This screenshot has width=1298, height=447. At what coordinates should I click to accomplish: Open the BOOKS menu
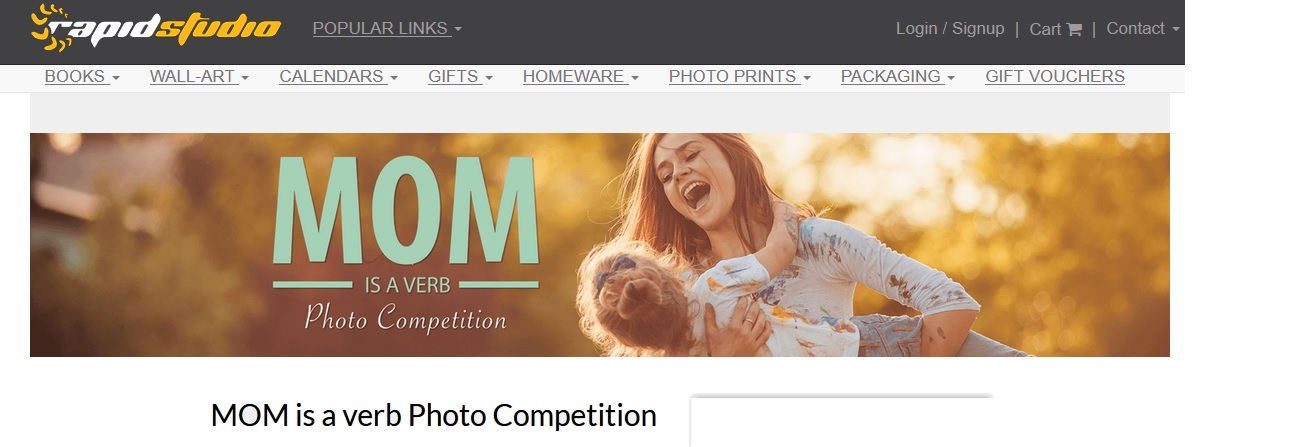[x=82, y=77]
